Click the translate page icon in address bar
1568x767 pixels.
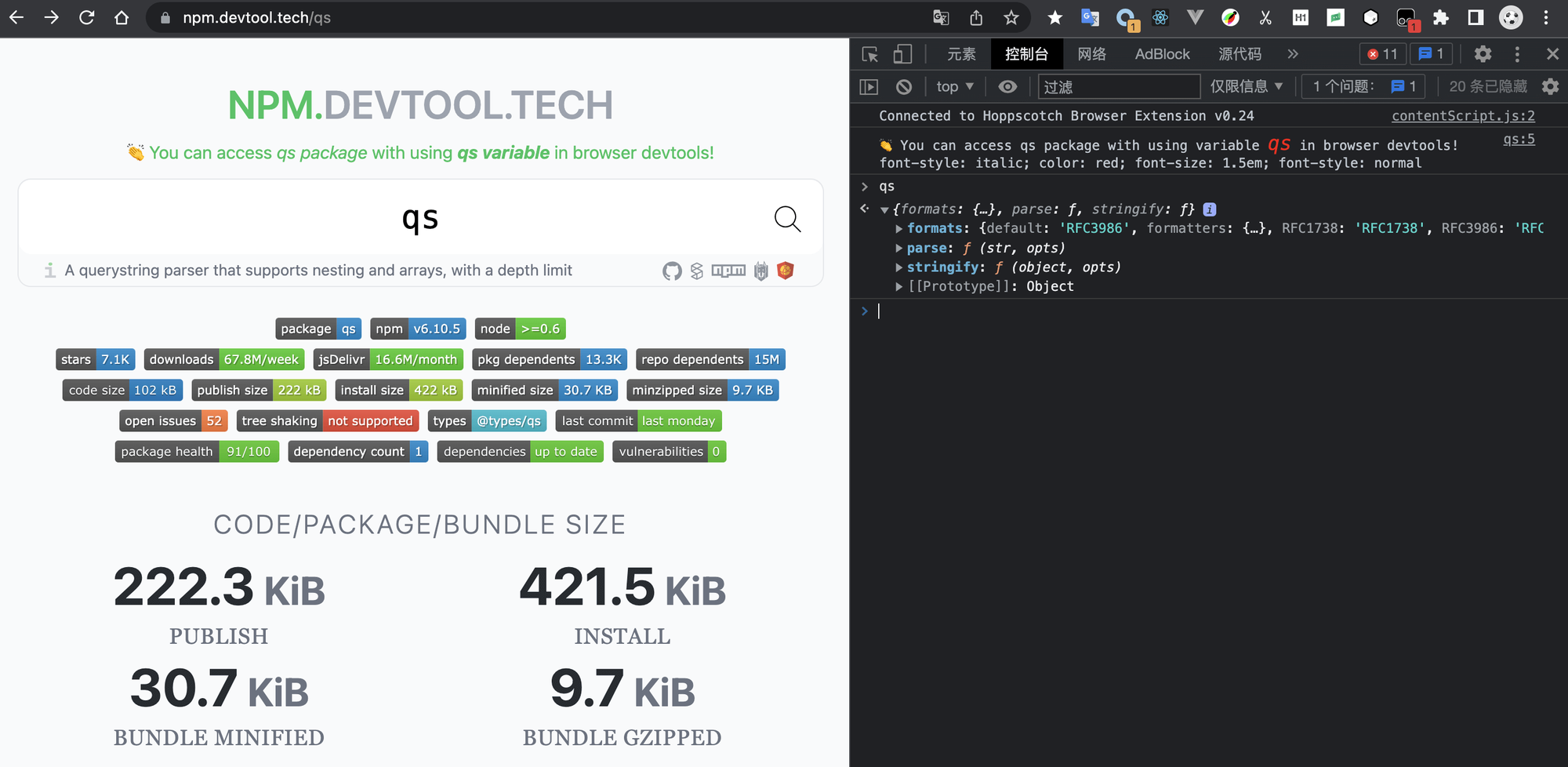(941, 17)
